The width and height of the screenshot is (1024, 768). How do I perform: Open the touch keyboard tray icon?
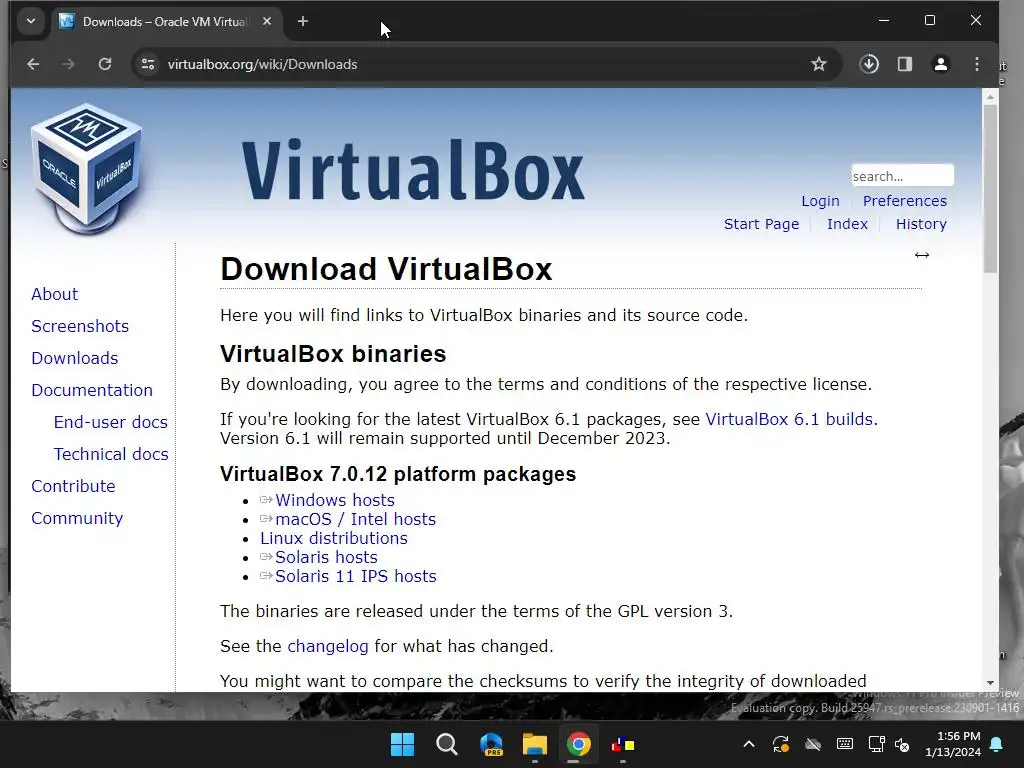tap(844, 744)
